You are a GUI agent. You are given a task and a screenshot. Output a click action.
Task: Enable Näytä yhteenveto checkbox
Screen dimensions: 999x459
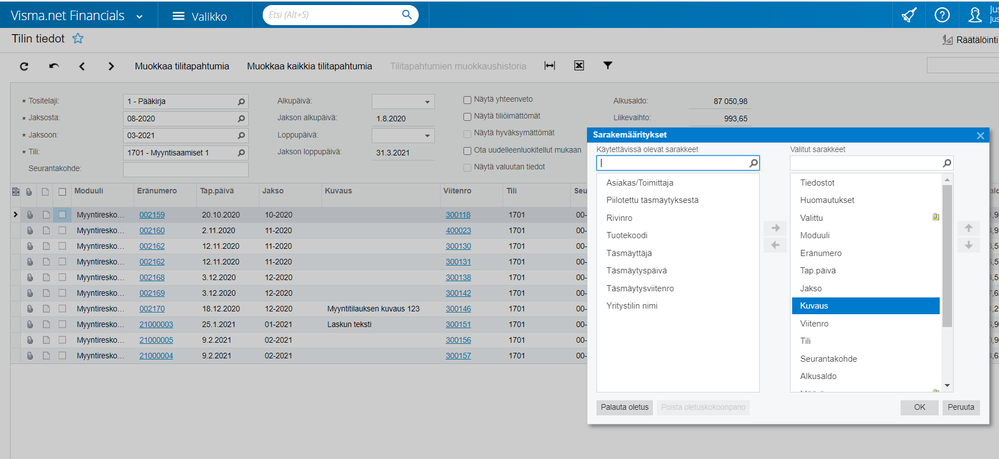pyautogui.click(x=467, y=100)
